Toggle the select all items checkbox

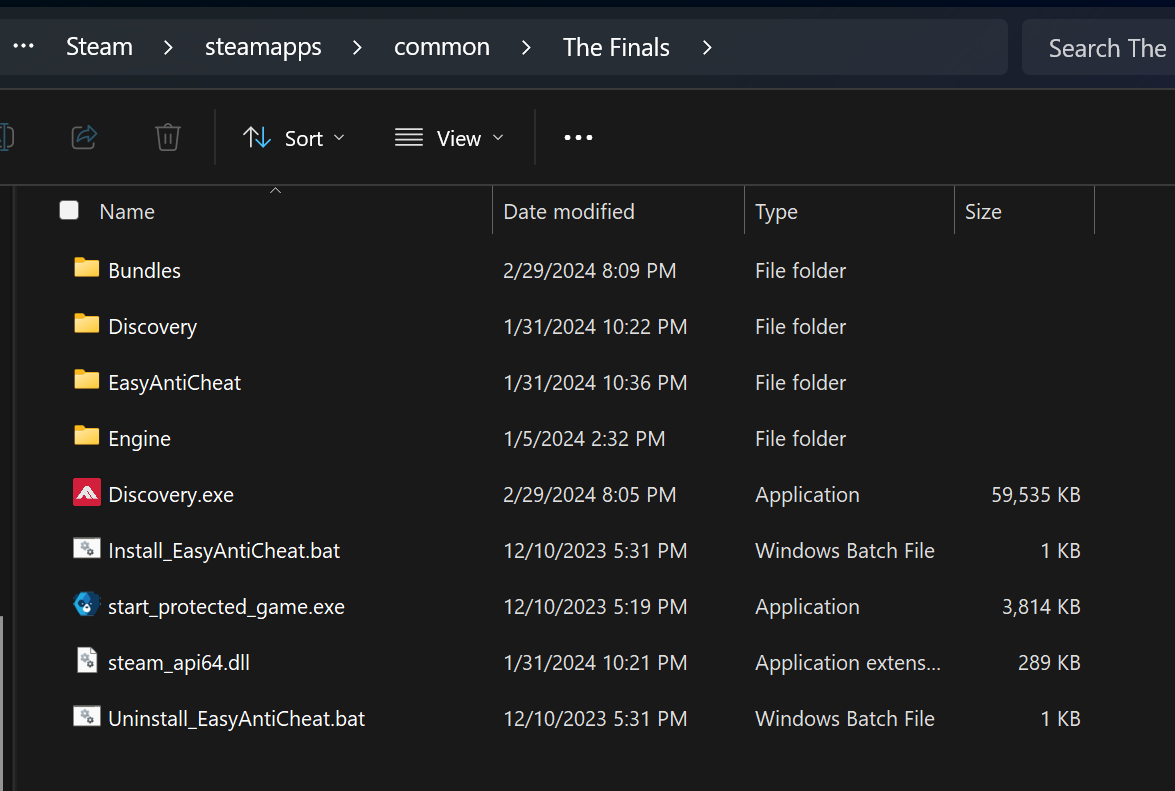[69, 210]
